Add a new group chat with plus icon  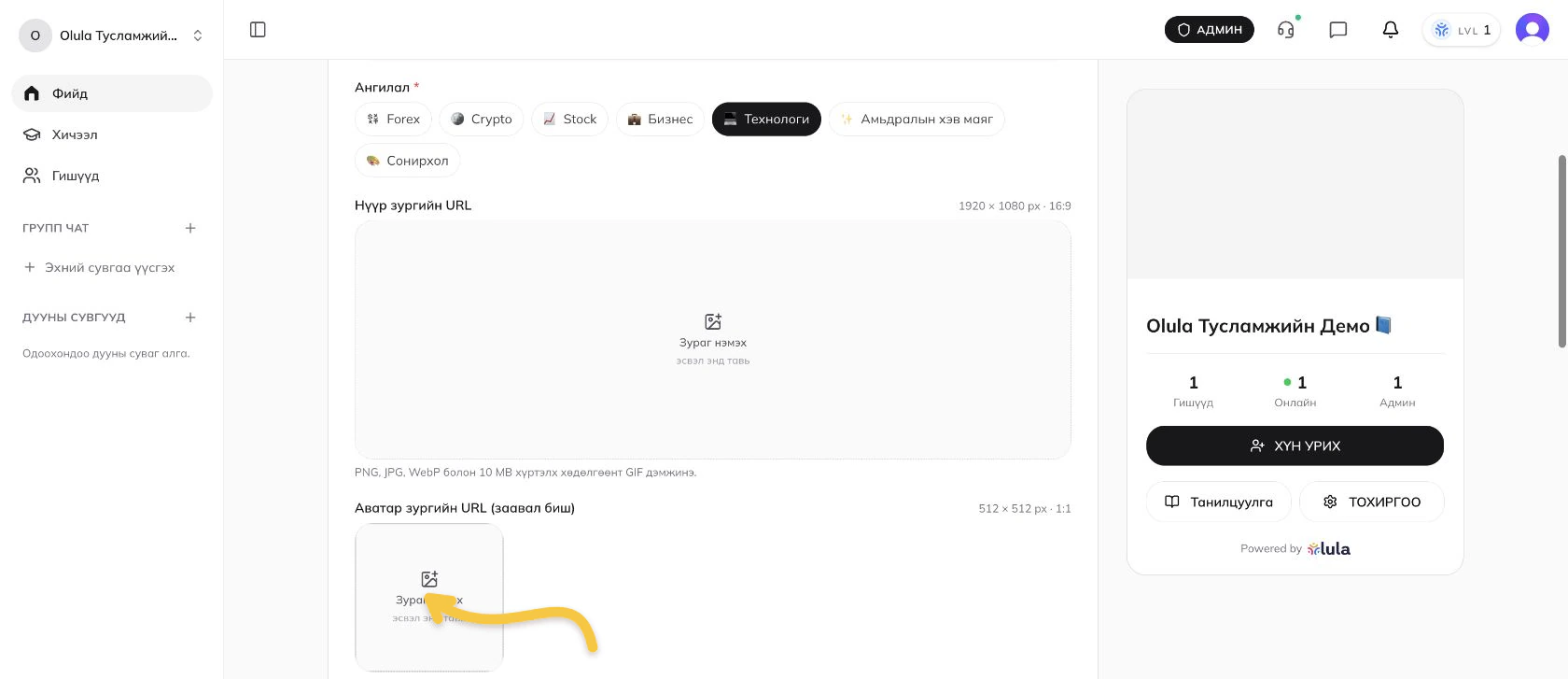(x=190, y=228)
